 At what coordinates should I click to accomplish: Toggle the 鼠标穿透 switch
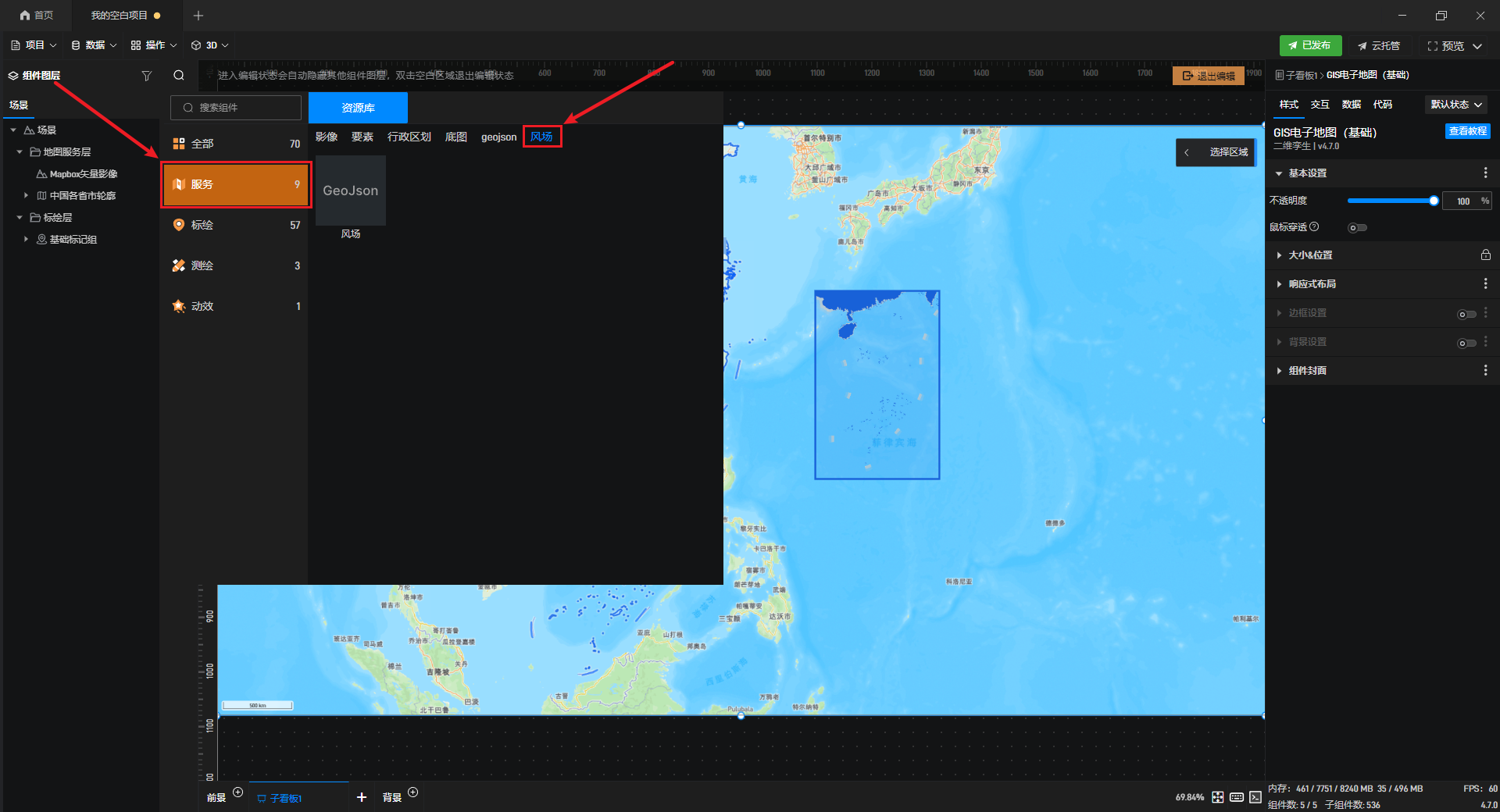(1357, 228)
